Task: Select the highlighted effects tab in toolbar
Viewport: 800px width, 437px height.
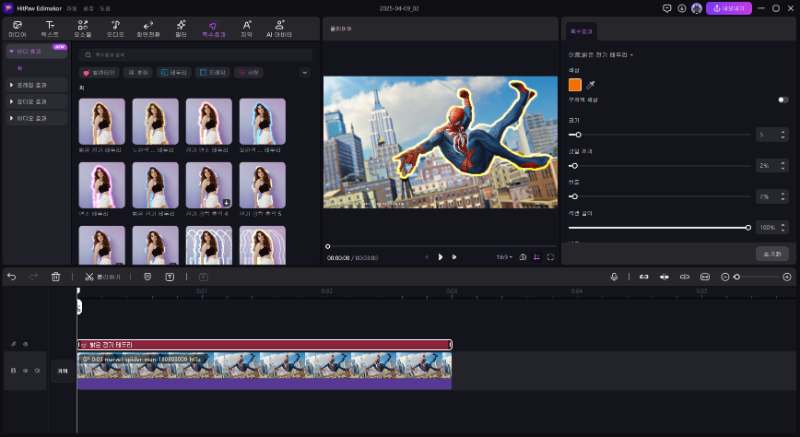Action: click(212, 27)
